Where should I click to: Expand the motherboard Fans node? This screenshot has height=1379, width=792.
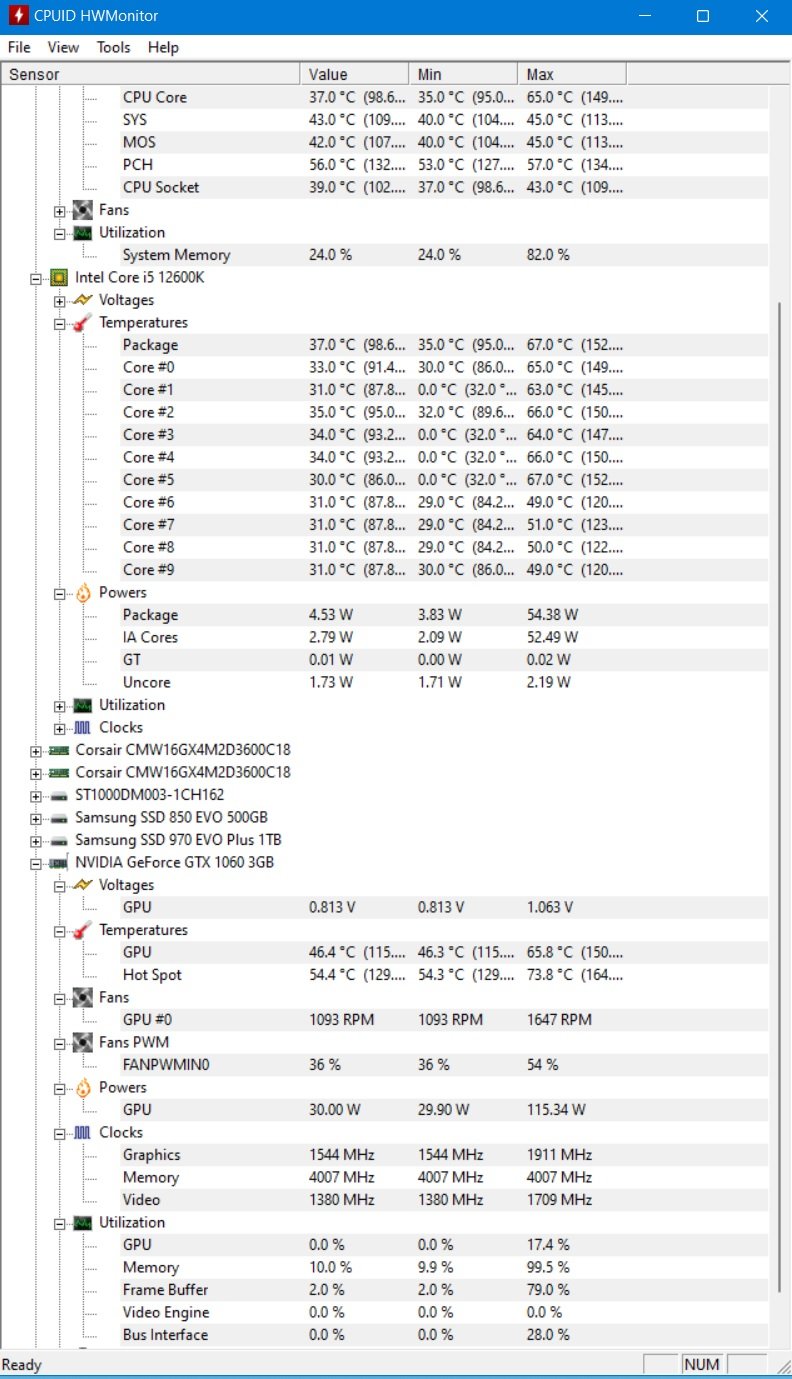click(60, 210)
